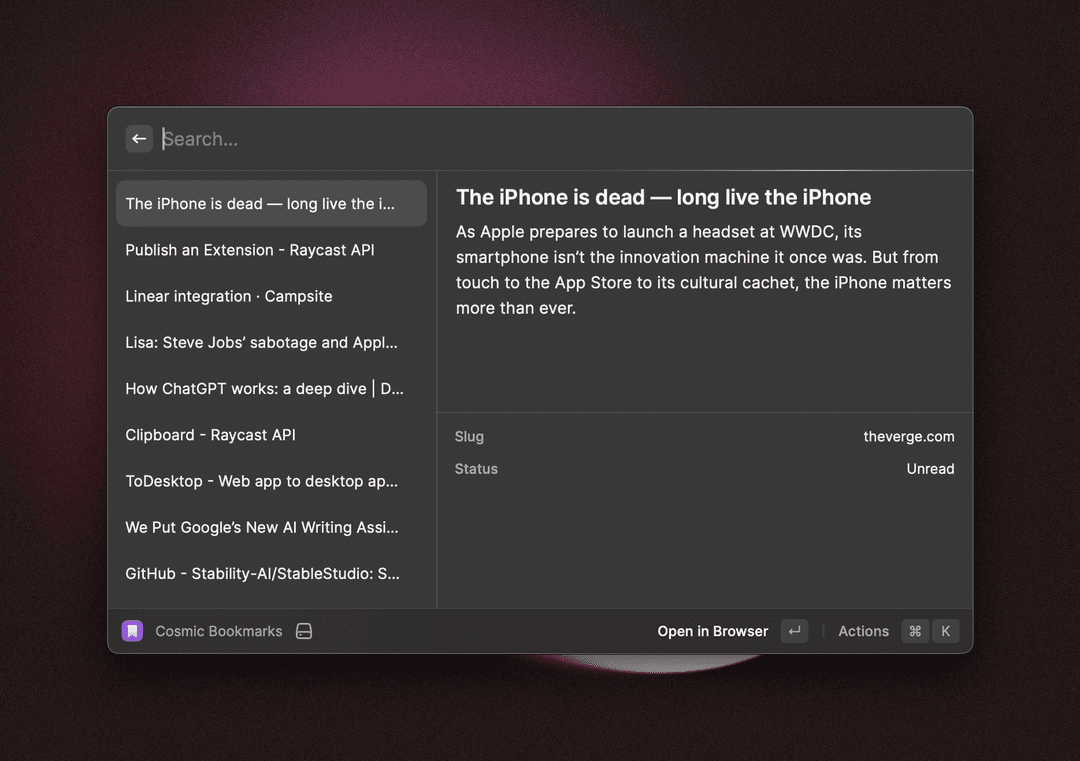
Task: Click the article description starting "As Apple prepares"
Action: pyautogui.click(x=703, y=270)
